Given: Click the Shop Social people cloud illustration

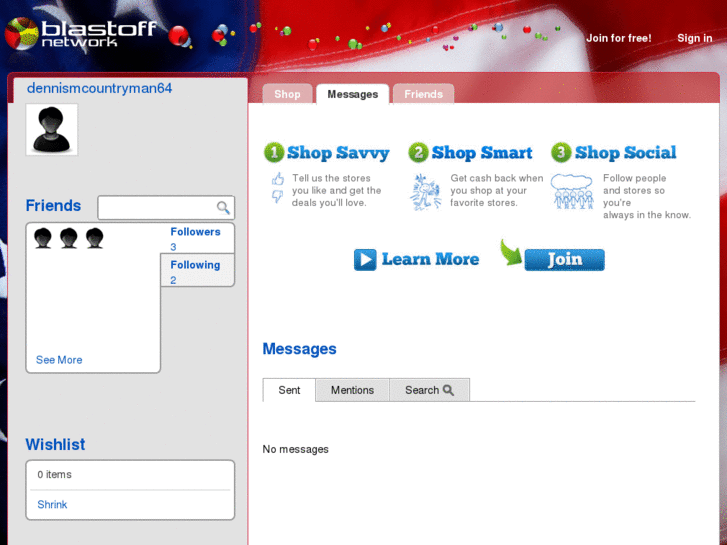Looking at the screenshot, I should 573,192.
